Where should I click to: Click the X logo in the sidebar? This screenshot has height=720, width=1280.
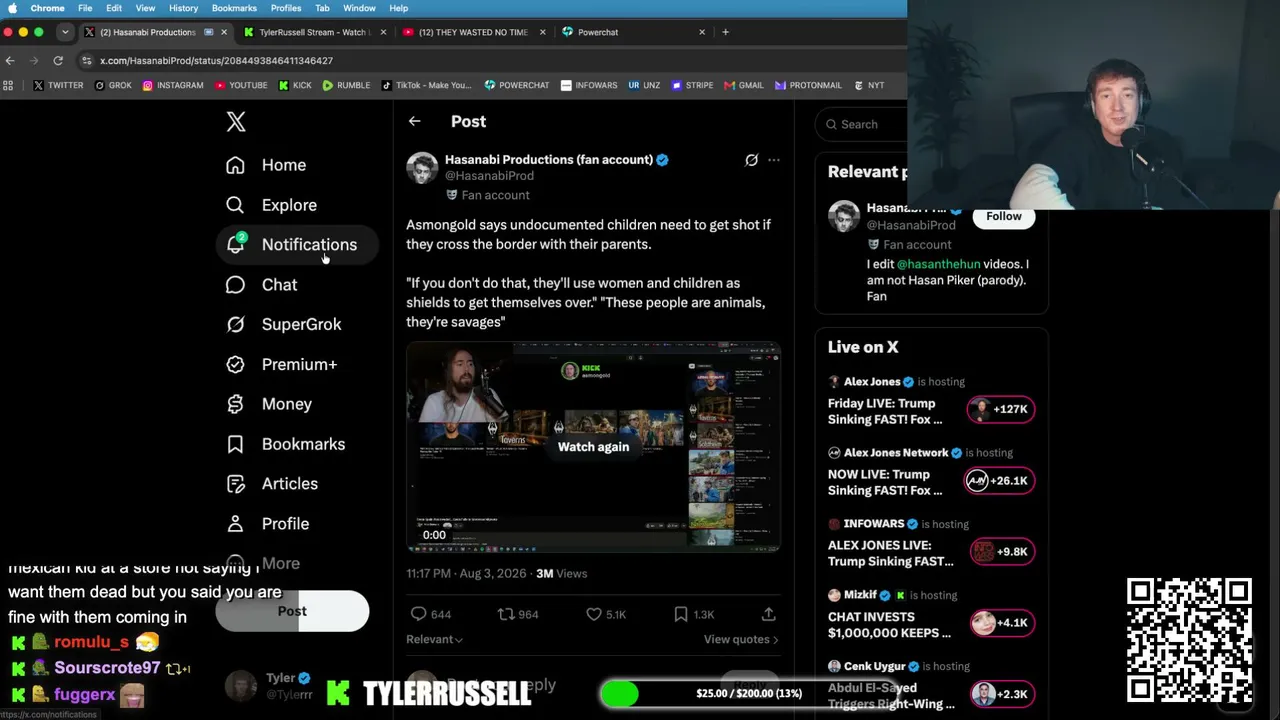click(236, 122)
